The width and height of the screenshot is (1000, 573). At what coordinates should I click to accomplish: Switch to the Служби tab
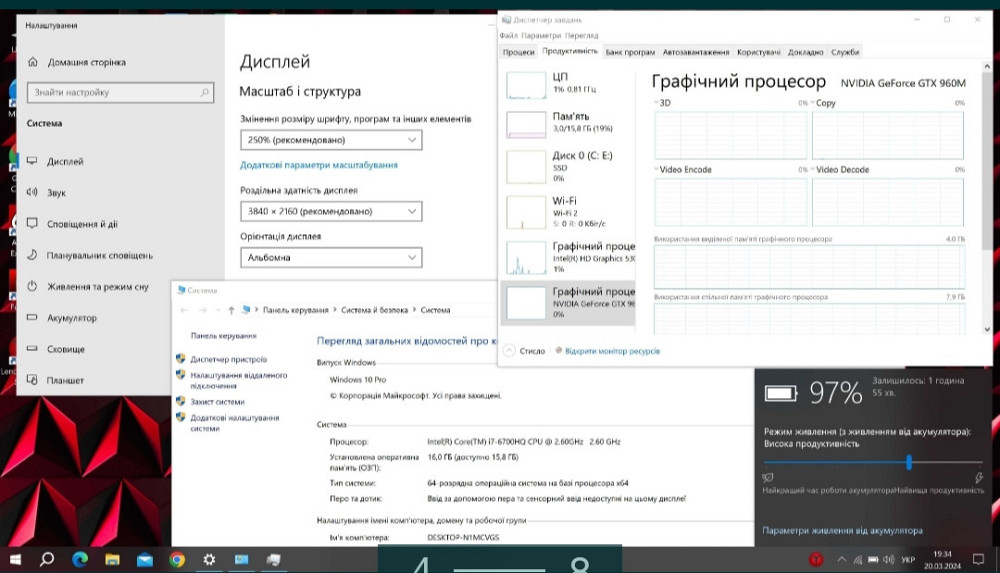point(845,52)
